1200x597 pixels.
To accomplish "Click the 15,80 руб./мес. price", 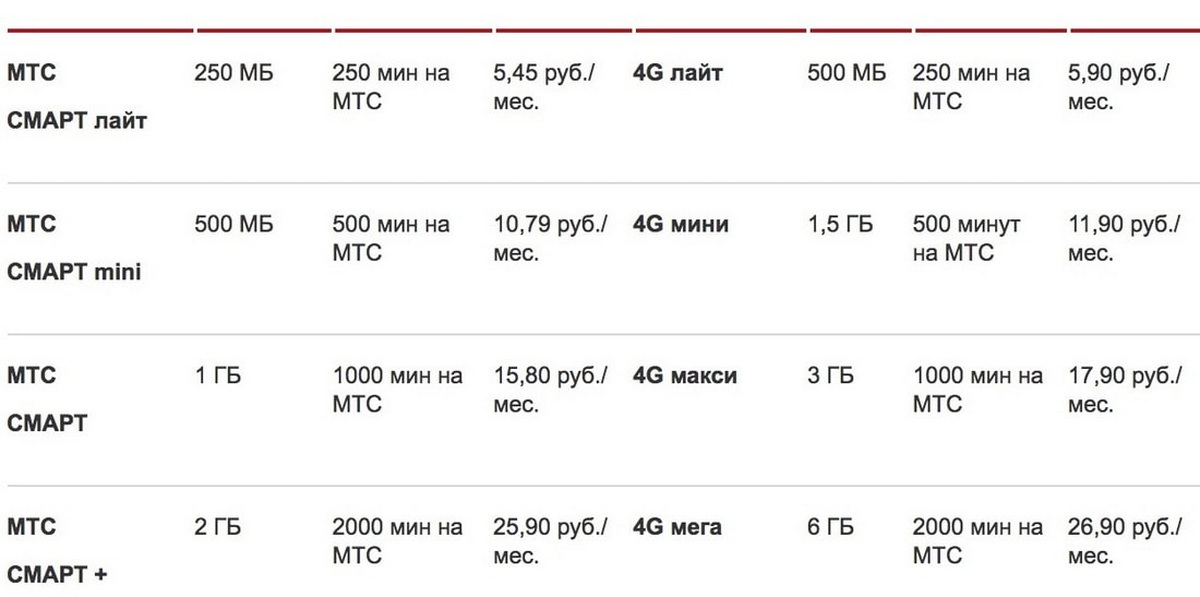I will (x=551, y=390).
